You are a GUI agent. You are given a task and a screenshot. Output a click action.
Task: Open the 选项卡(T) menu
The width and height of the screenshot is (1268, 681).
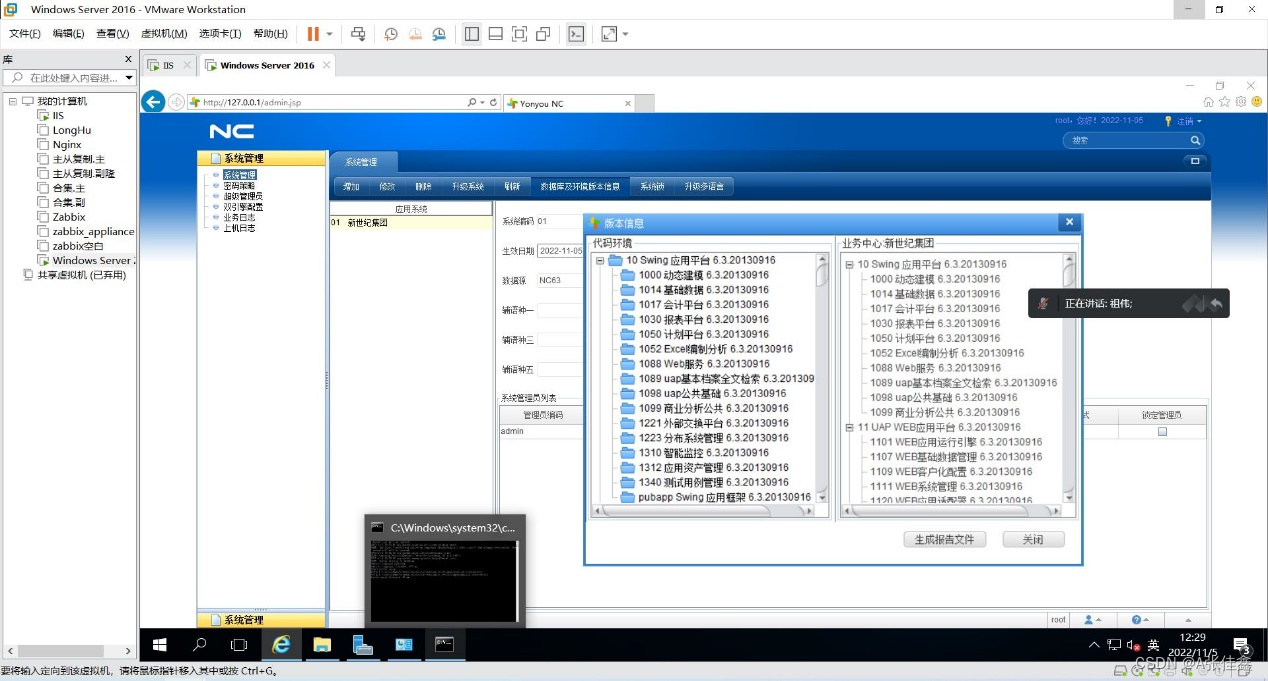[220, 34]
